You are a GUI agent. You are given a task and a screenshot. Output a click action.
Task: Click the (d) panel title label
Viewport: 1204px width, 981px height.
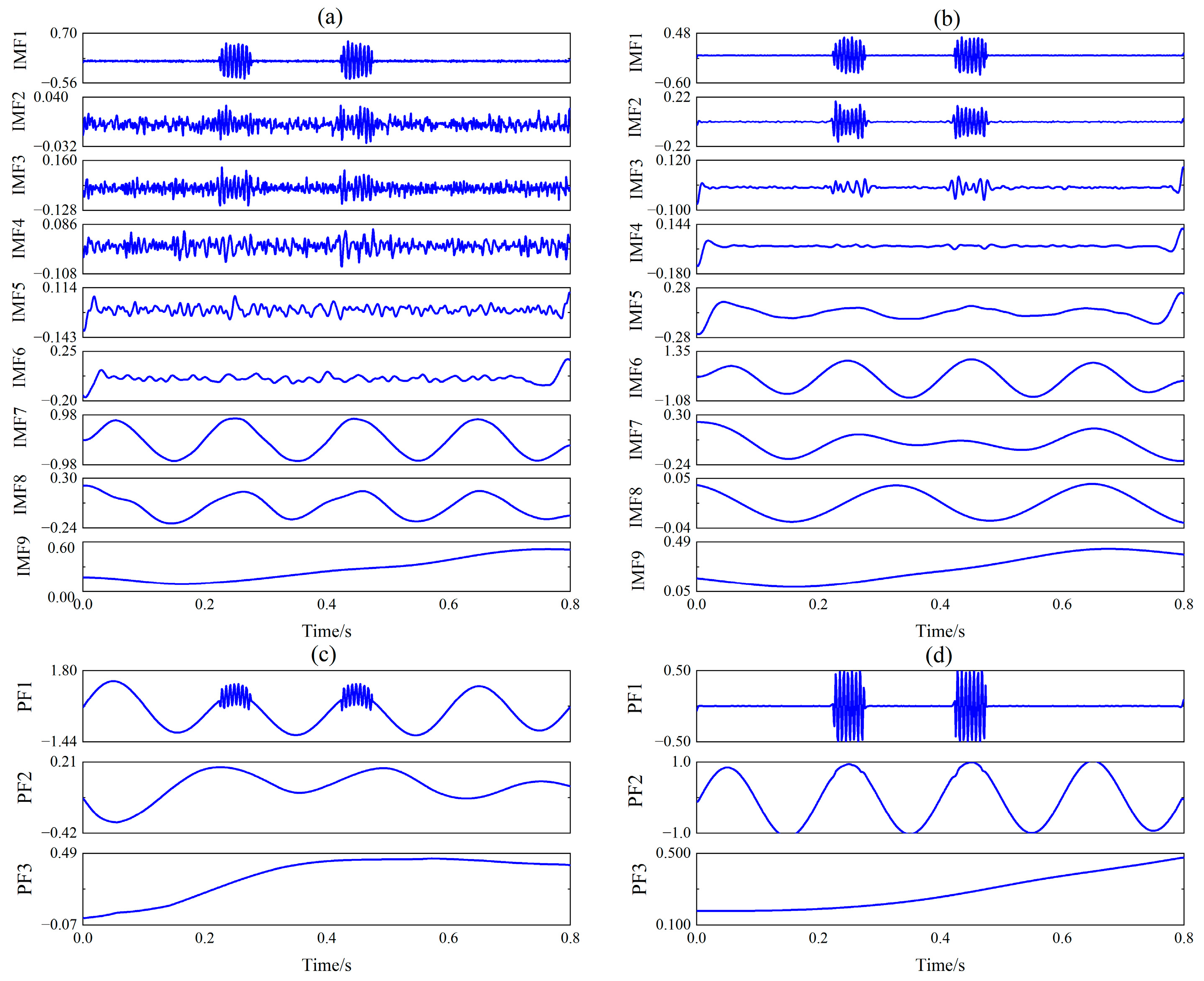tap(938, 655)
